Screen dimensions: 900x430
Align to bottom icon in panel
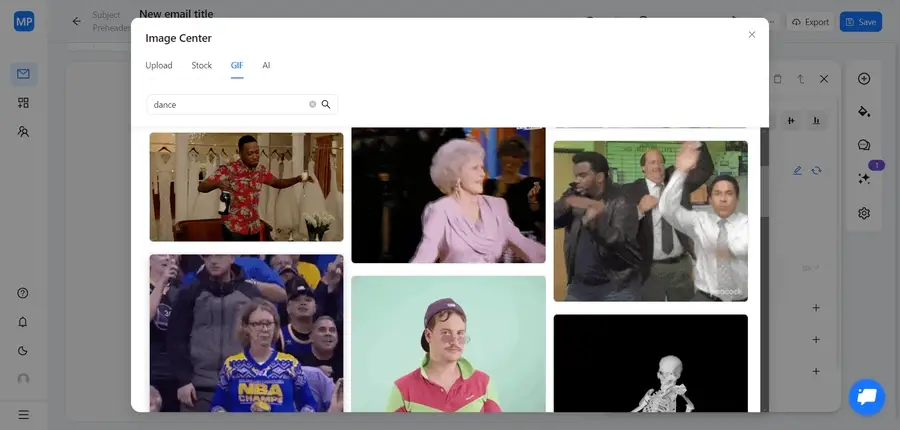point(816,121)
